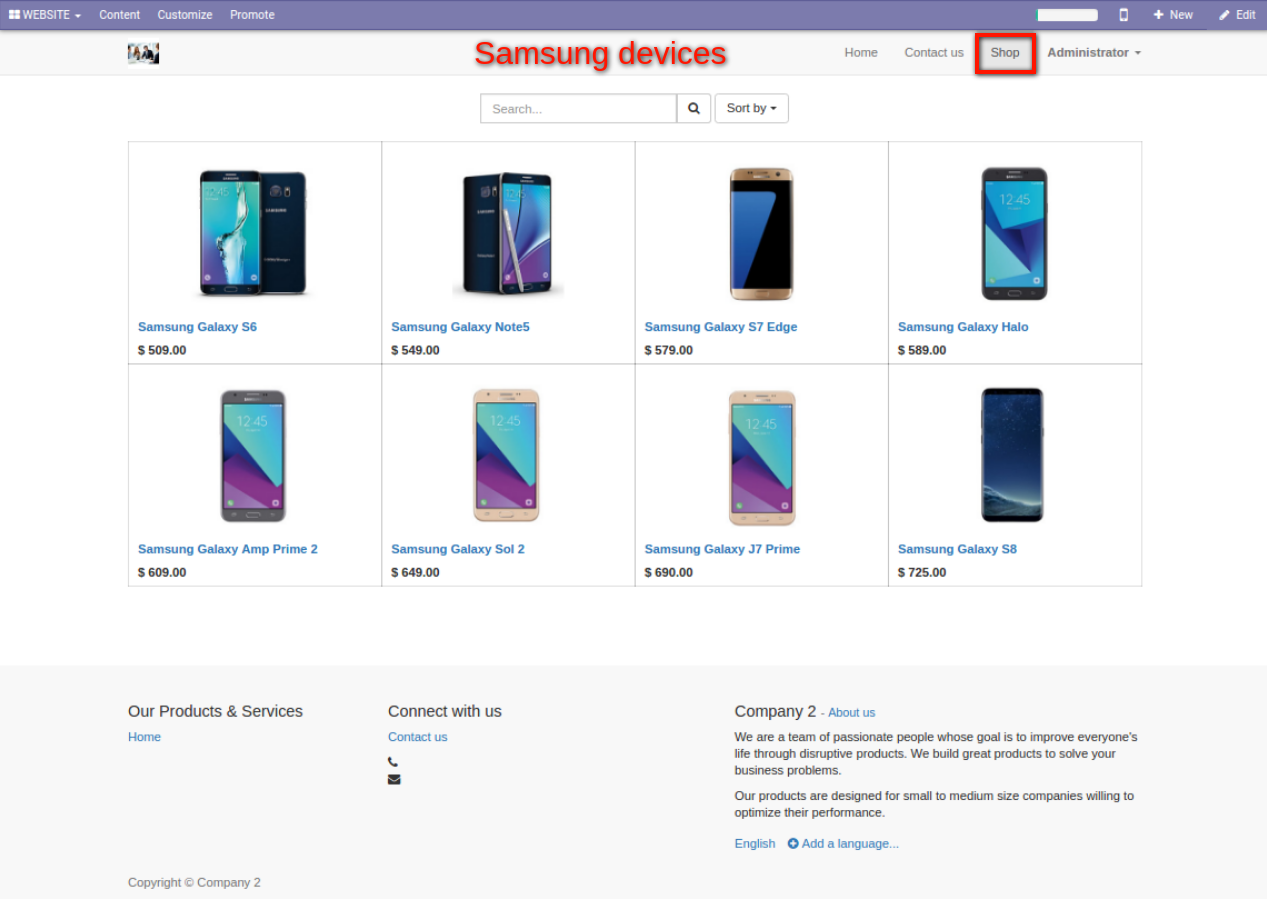Viewport: 1267px width, 900px height.
Task: Open the Promote menu
Action: [x=252, y=15]
